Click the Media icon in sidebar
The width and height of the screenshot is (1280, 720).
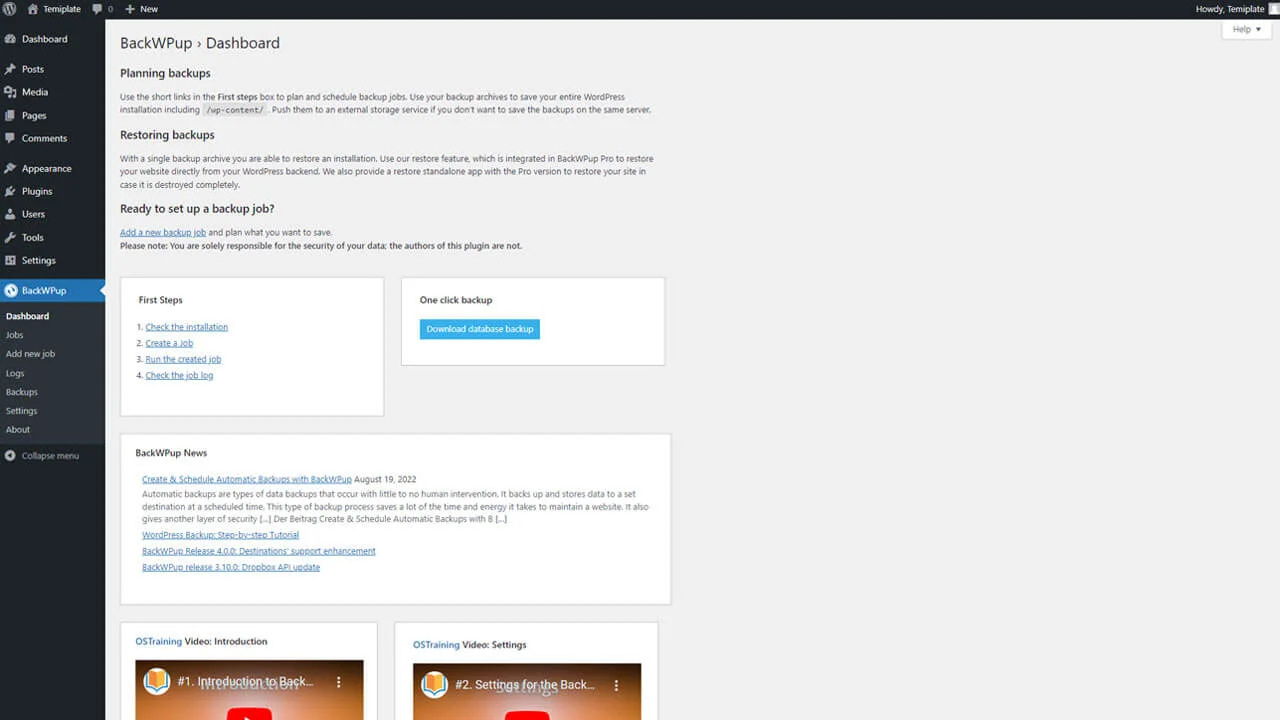tap(10, 92)
